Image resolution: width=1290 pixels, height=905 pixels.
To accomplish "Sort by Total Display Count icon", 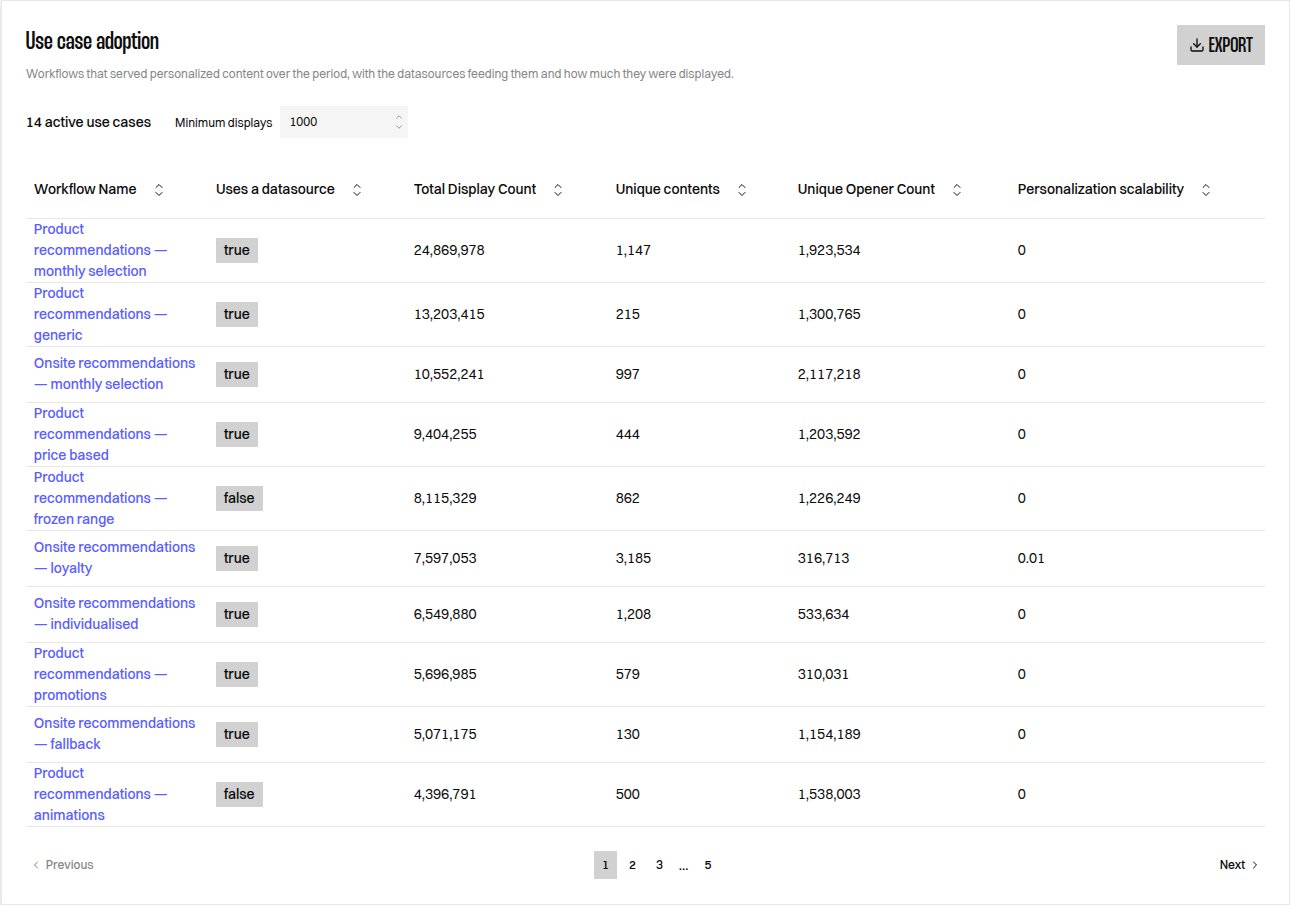I will click(x=558, y=189).
